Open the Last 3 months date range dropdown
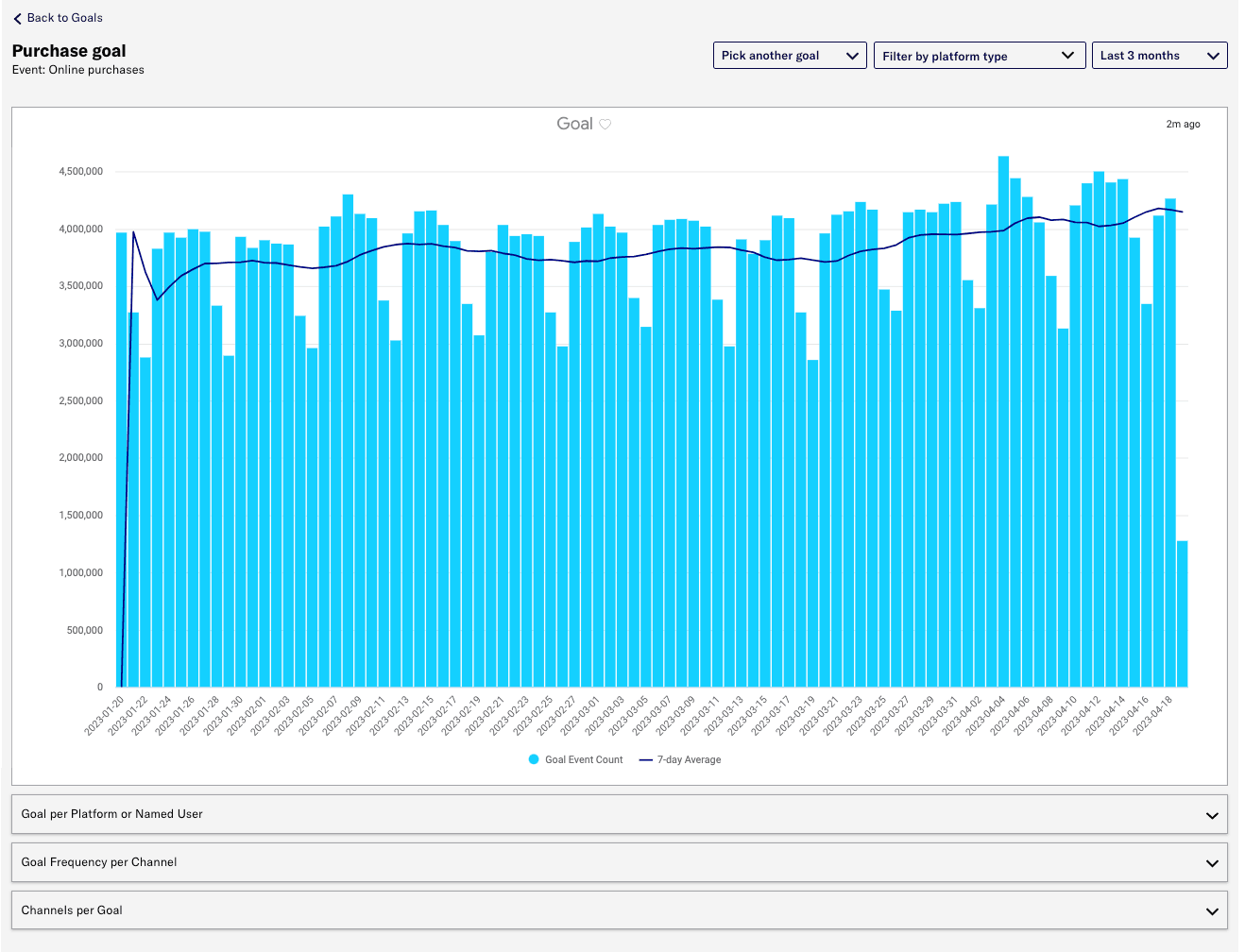 pos(1158,56)
